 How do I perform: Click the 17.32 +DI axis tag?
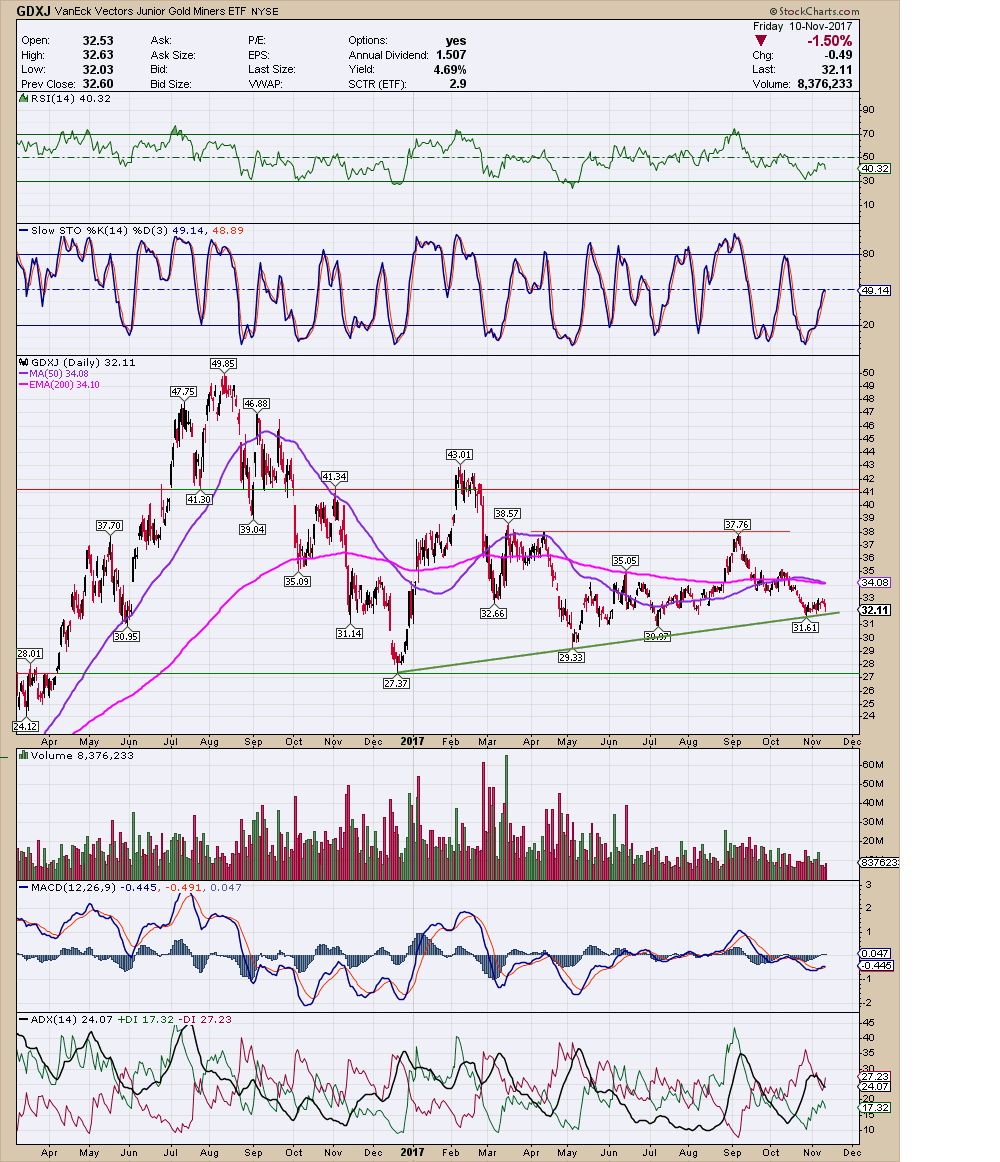pos(876,1107)
